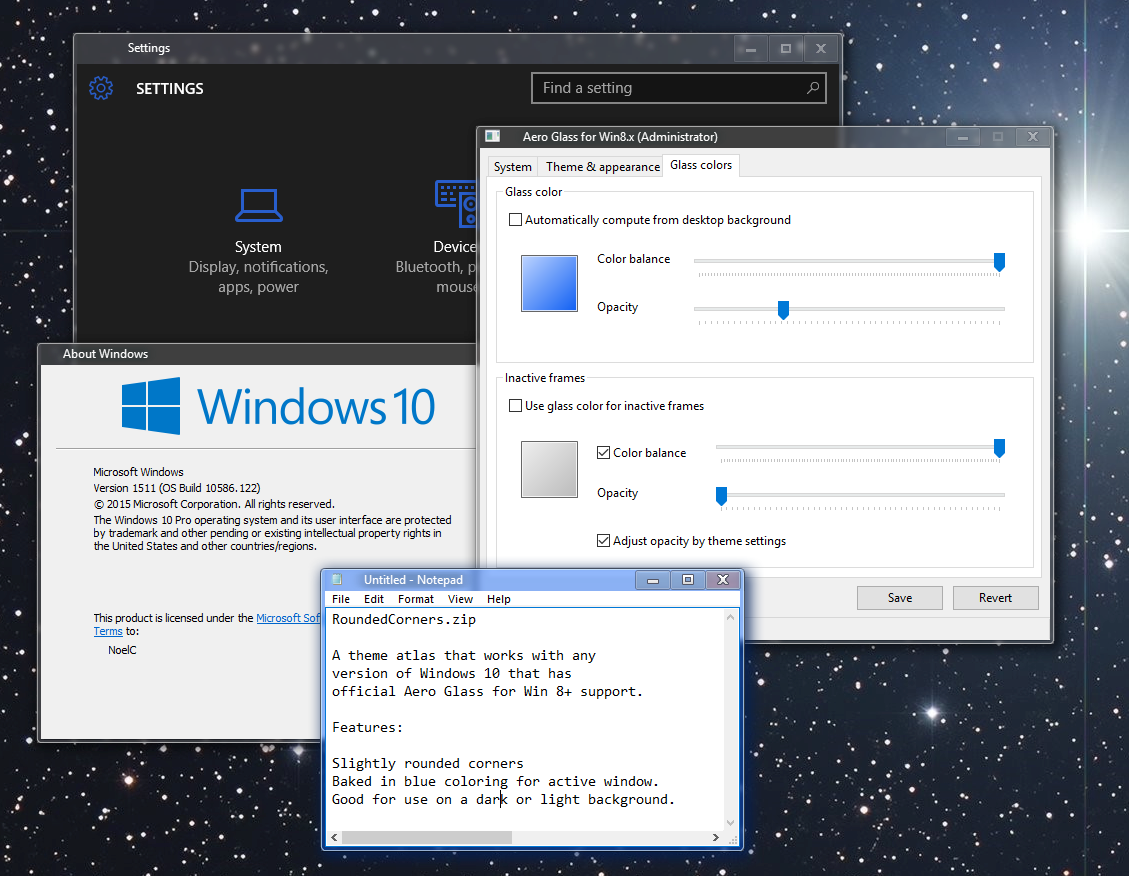Close the Notepad window

tap(723, 579)
